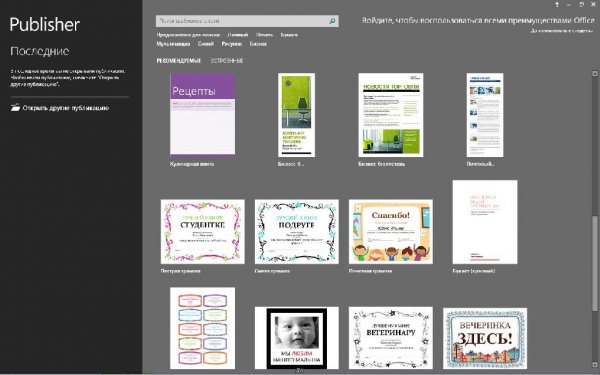Click the magnifier search icon in the template search box
Viewport: 600px width, 375px height.
tap(332, 21)
